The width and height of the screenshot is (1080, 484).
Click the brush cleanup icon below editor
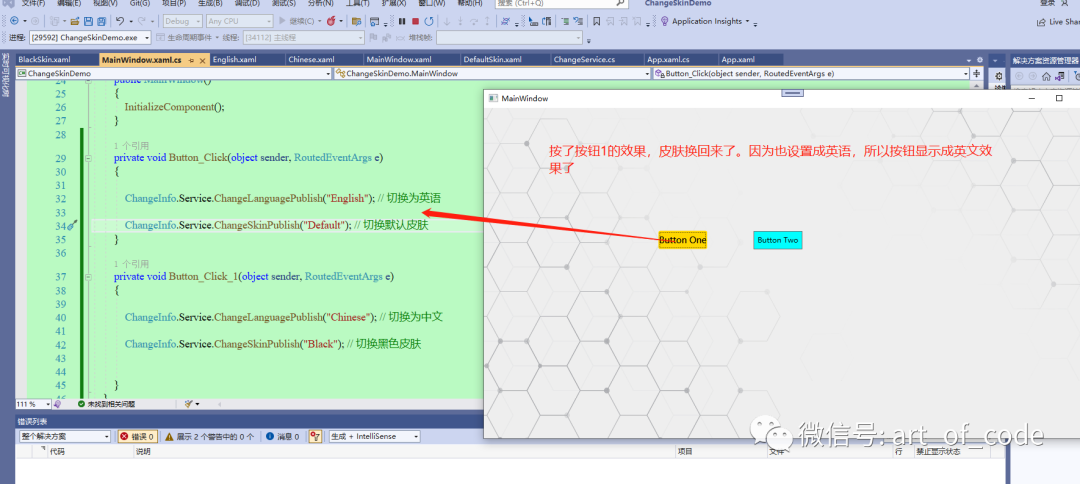click(x=188, y=404)
